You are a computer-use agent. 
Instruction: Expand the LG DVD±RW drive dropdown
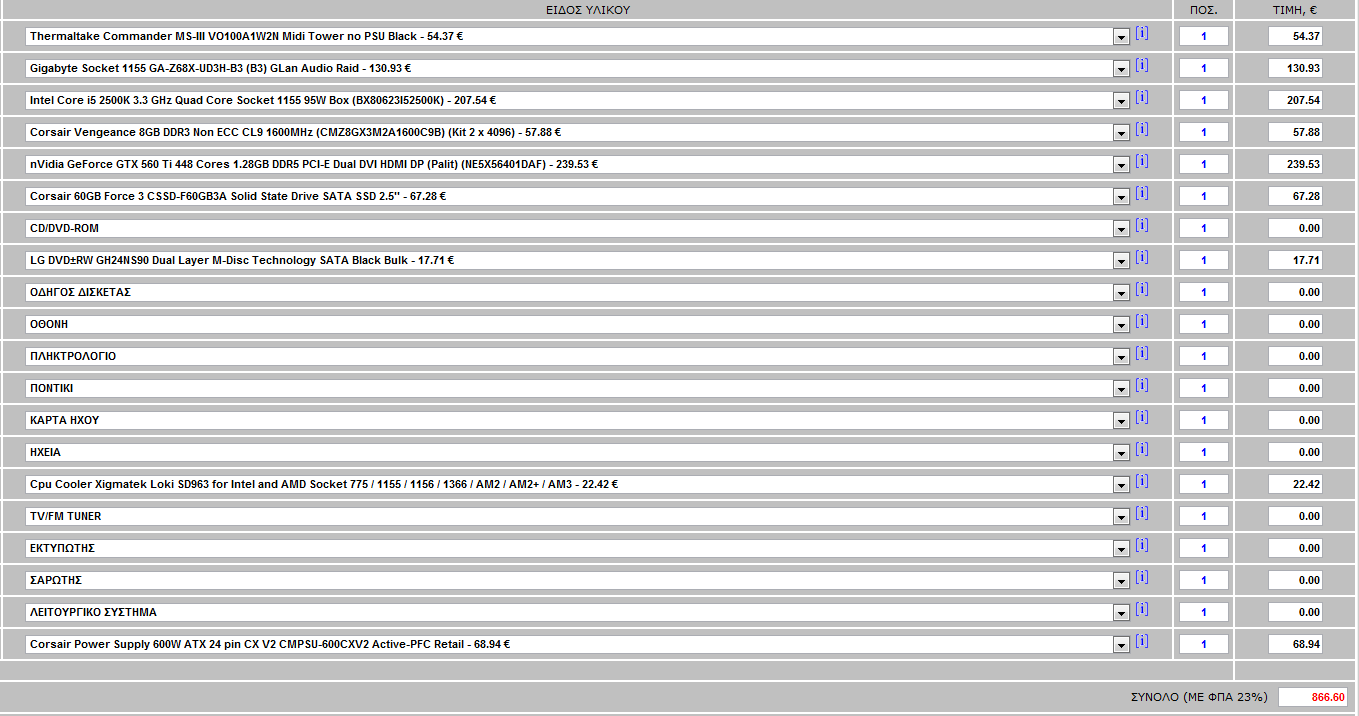1120,261
